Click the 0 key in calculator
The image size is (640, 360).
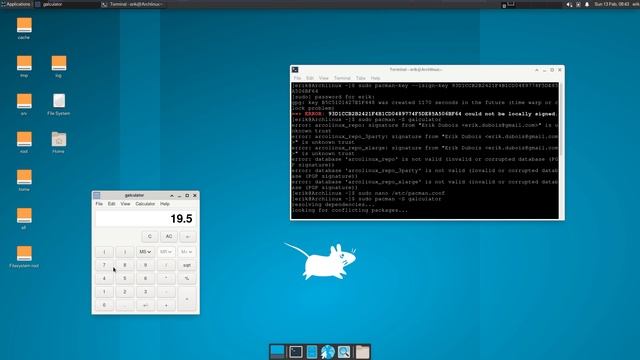click(104, 305)
